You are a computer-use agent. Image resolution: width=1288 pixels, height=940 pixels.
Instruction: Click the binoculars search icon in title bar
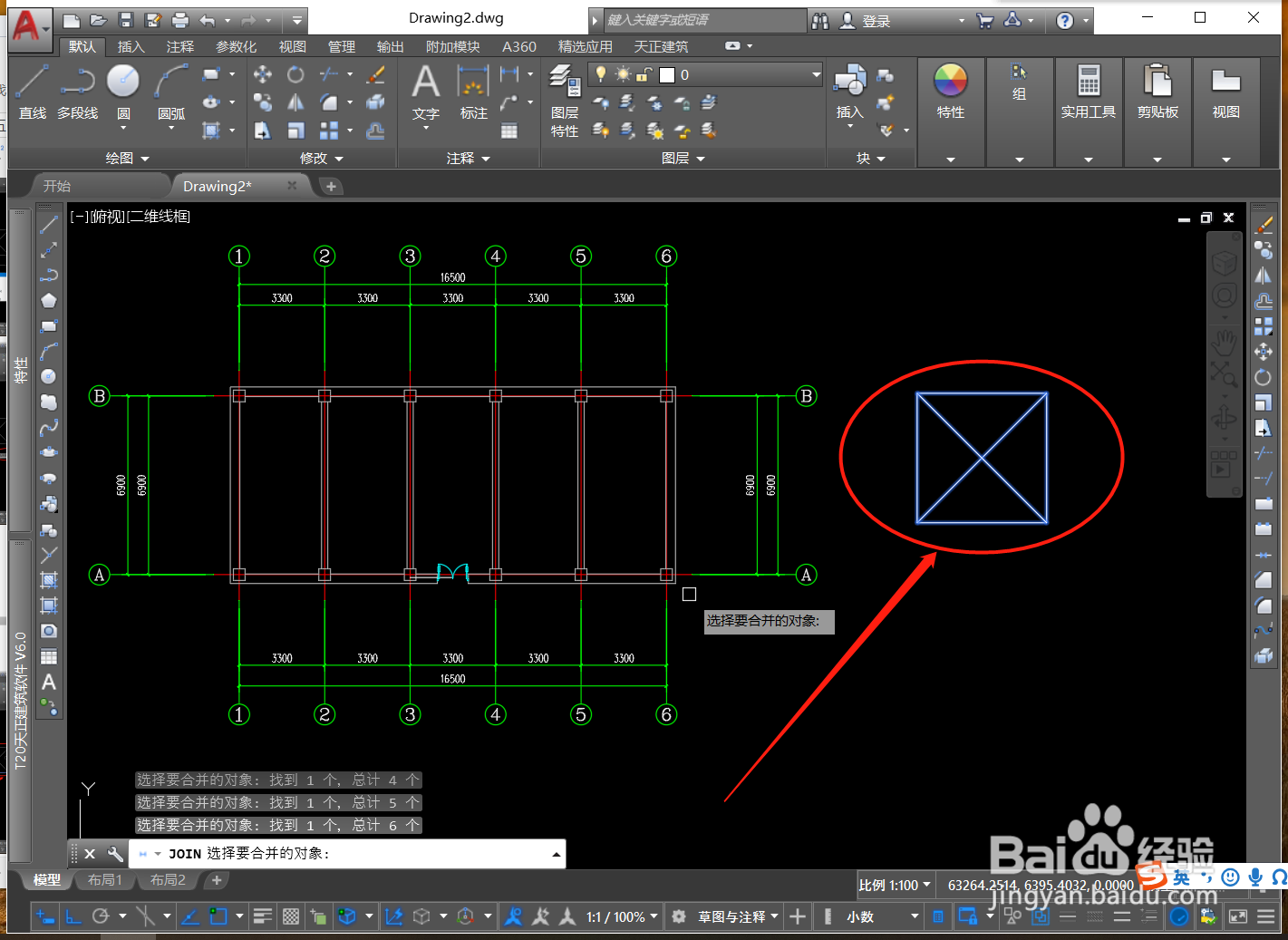pyautogui.click(x=820, y=20)
